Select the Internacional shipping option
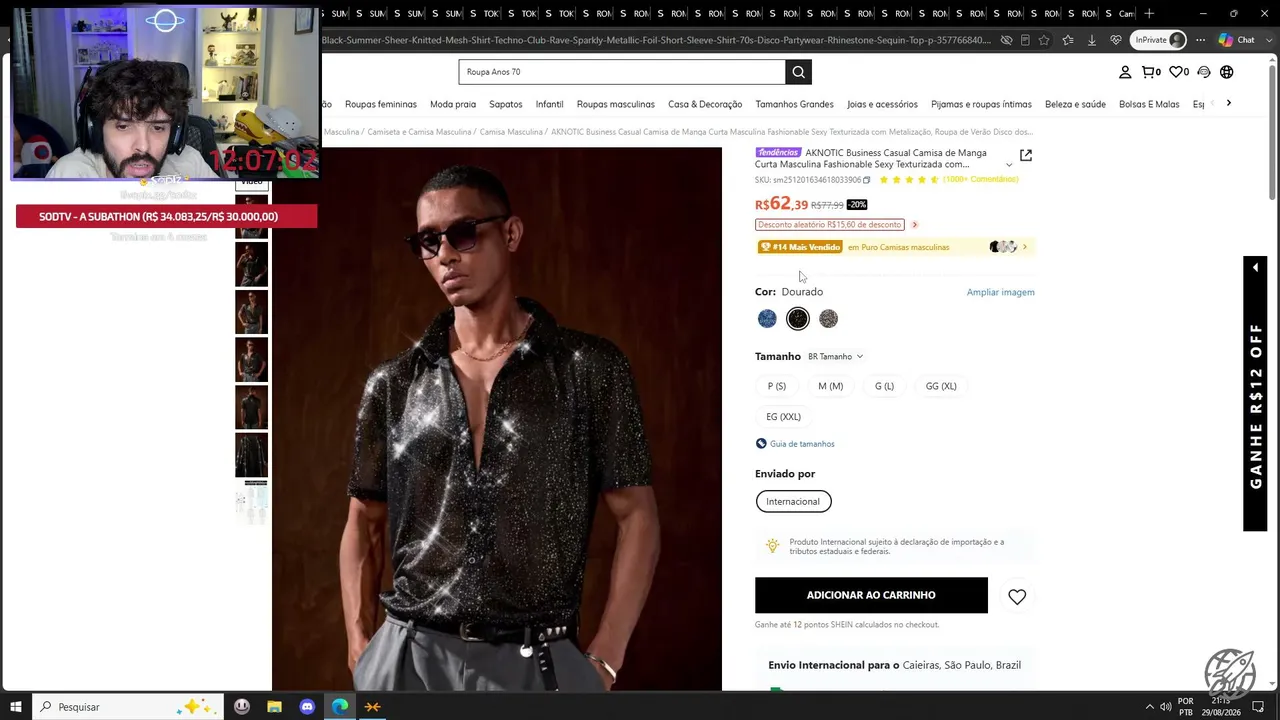This screenshot has height=720, width=1280. pos(793,502)
